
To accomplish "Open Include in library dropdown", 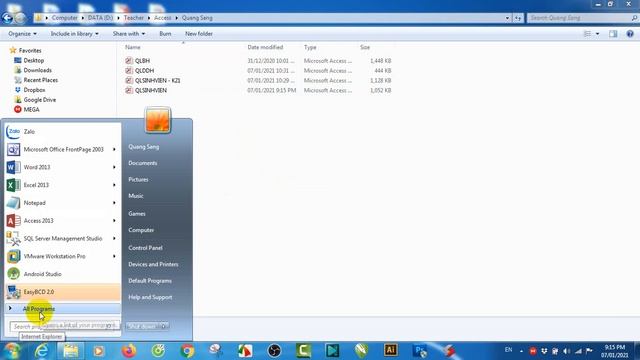I will (x=74, y=34).
